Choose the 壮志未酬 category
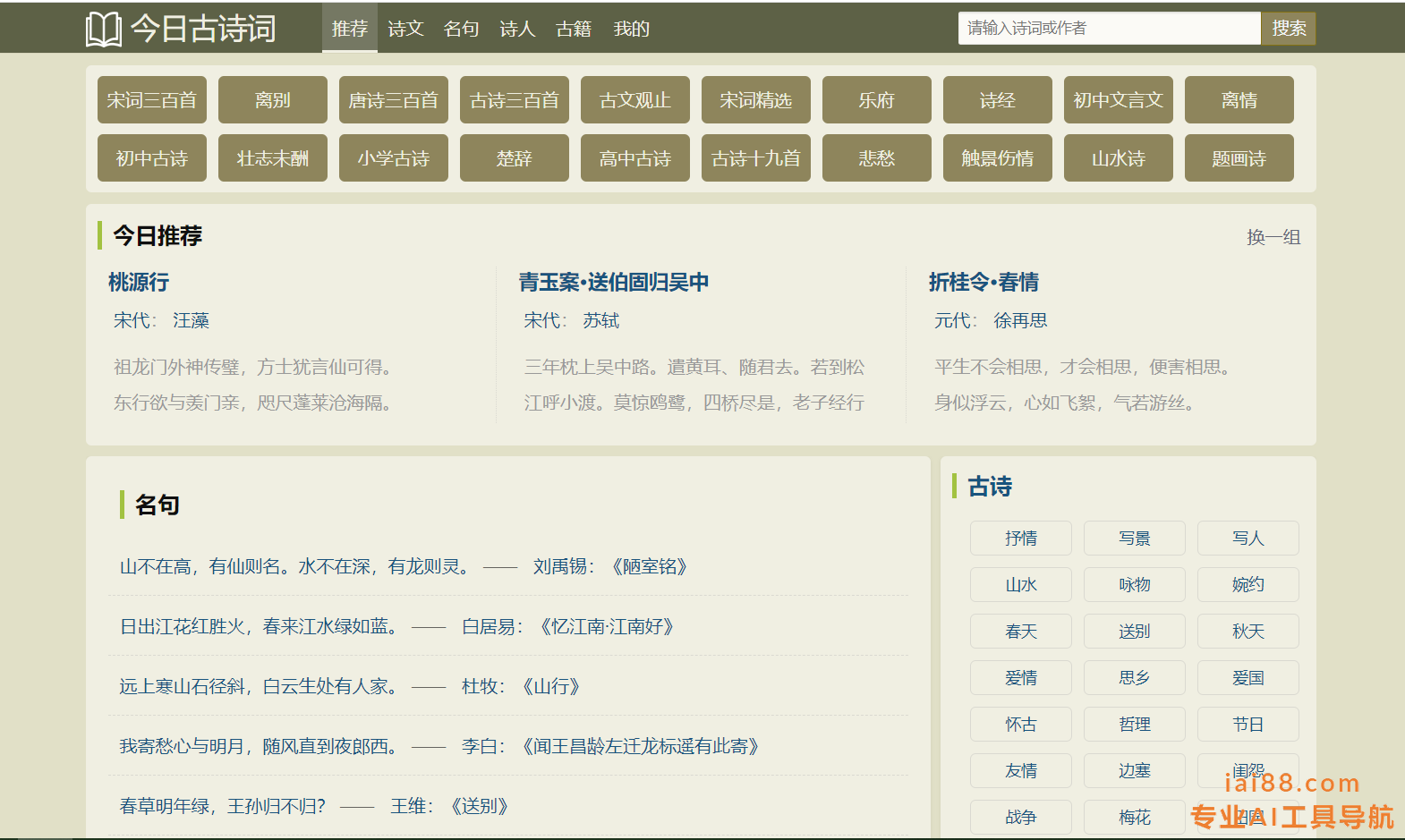This screenshot has width=1405, height=840. click(x=273, y=157)
